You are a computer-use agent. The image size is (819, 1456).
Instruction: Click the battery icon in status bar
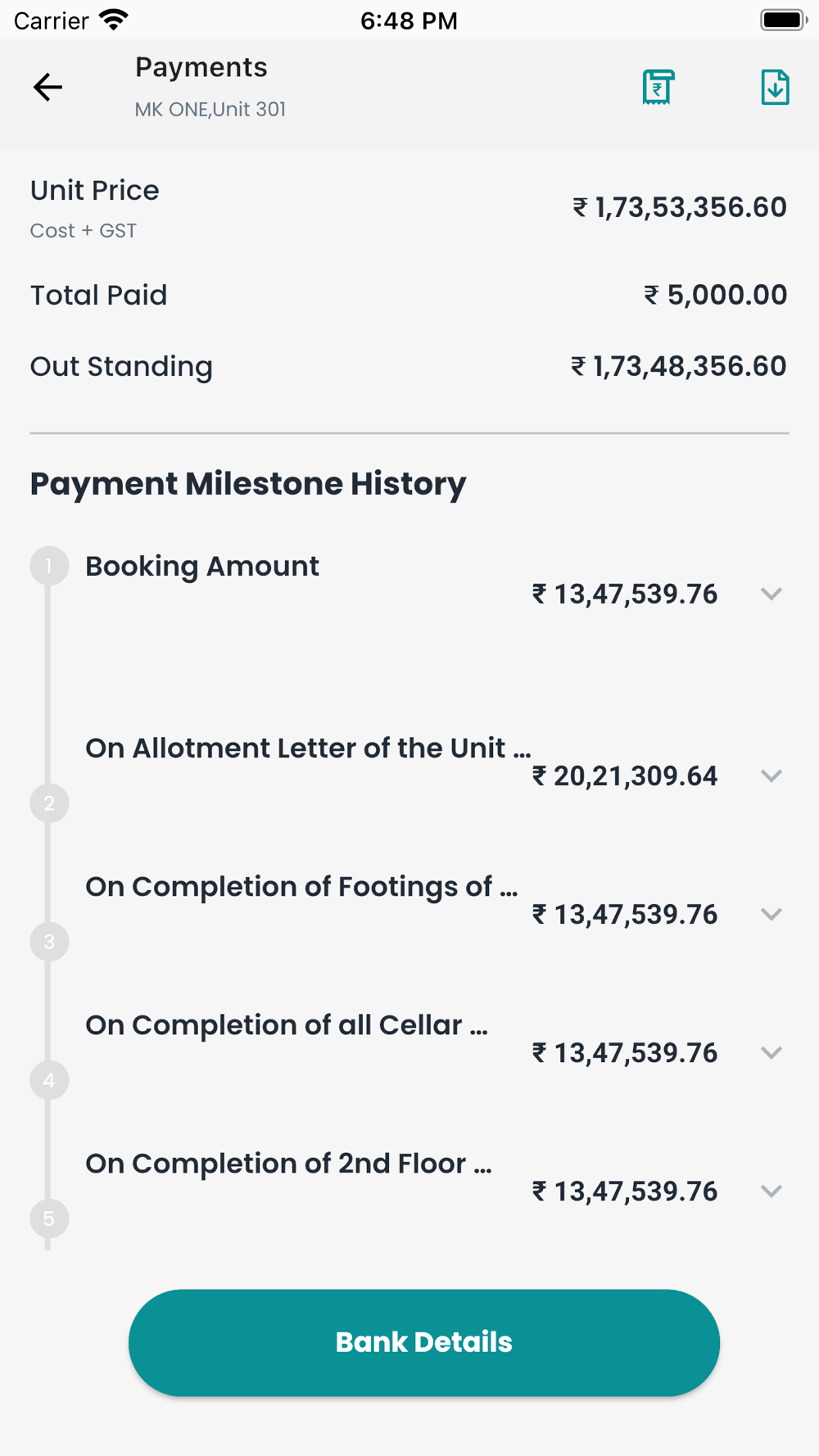pos(783,20)
